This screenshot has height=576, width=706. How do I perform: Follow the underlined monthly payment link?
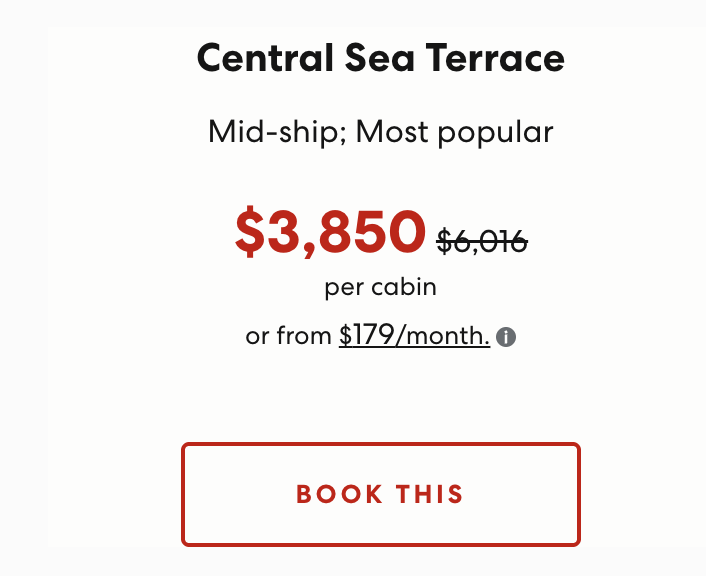[414, 336]
